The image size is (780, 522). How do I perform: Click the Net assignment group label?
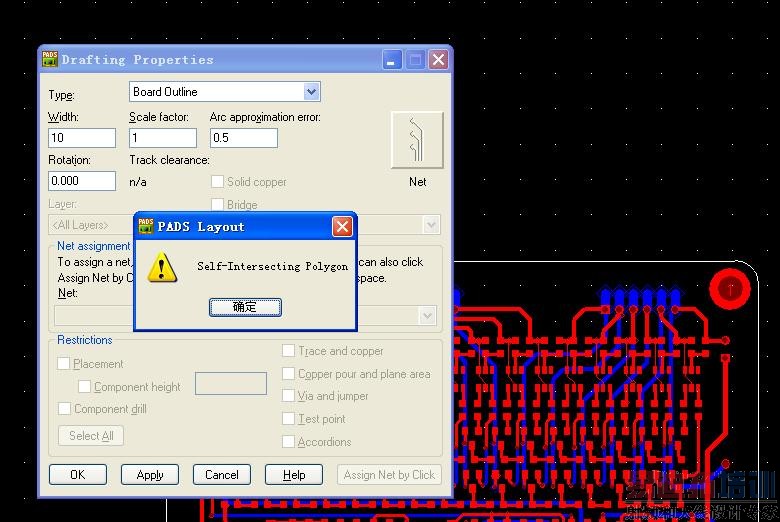point(94,246)
